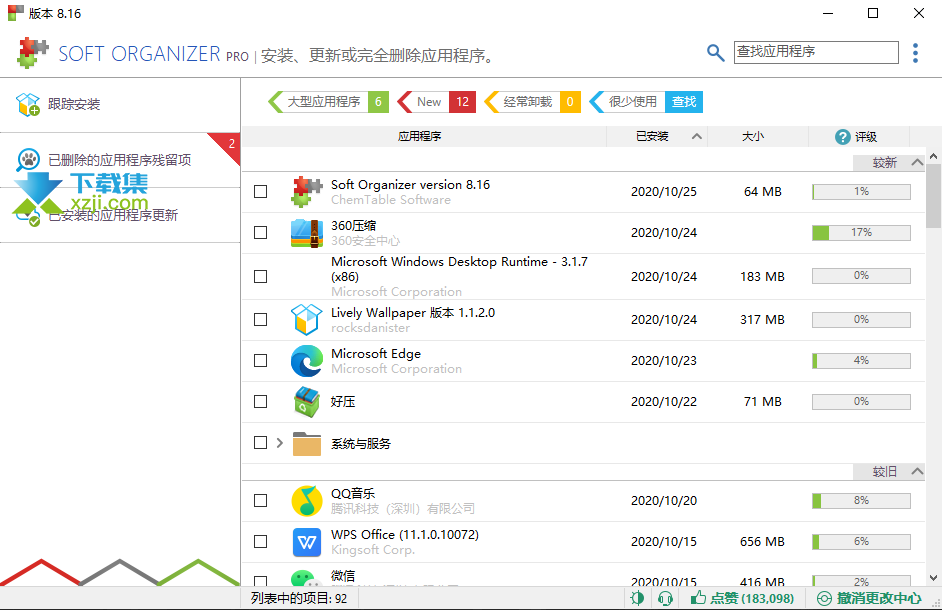Click the 查找 button for 很少使用
This screenshot has width=942, height=610.
click(684, 102)
